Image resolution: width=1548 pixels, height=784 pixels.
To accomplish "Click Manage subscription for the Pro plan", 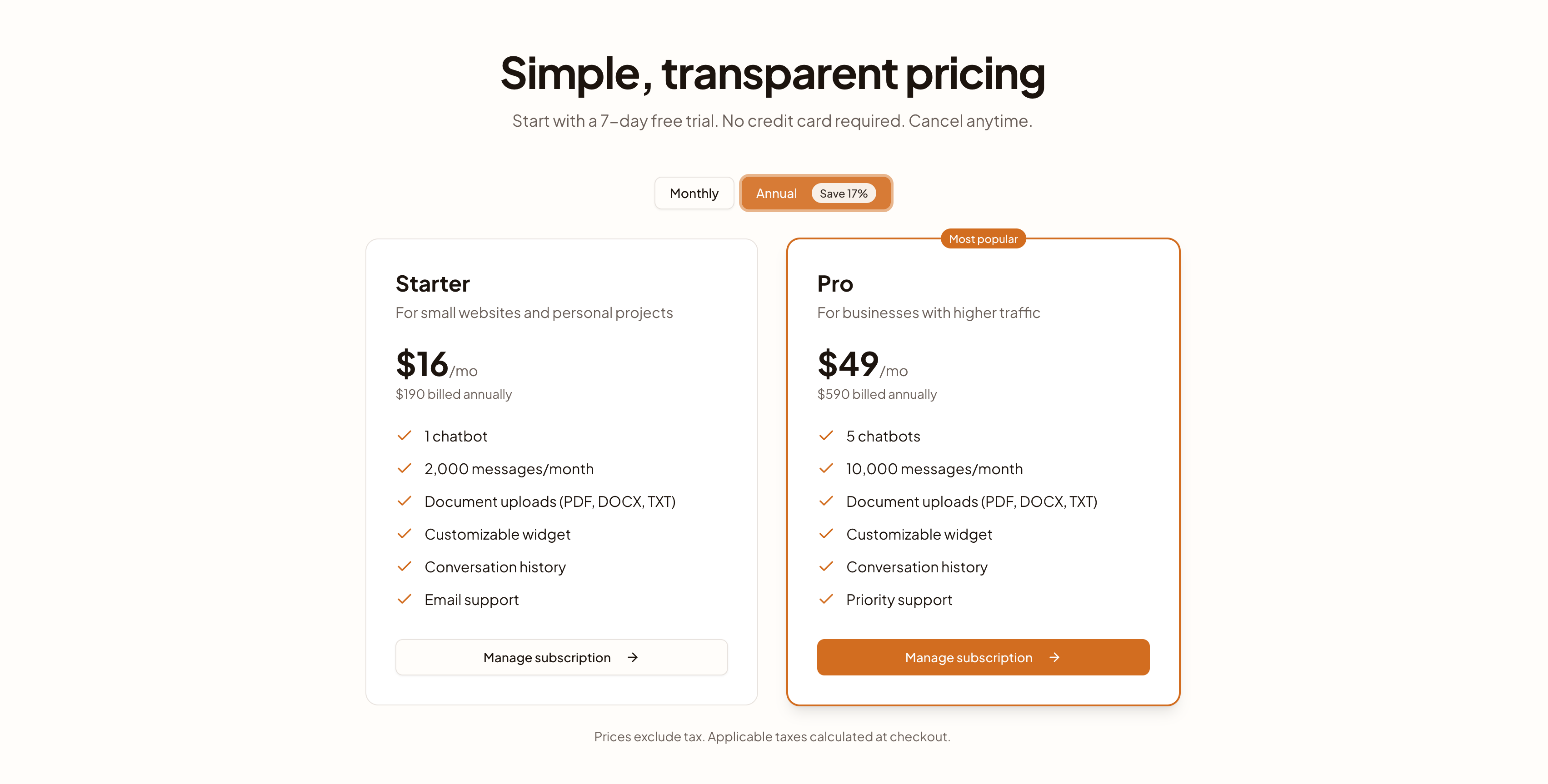I will coord(983,657).
